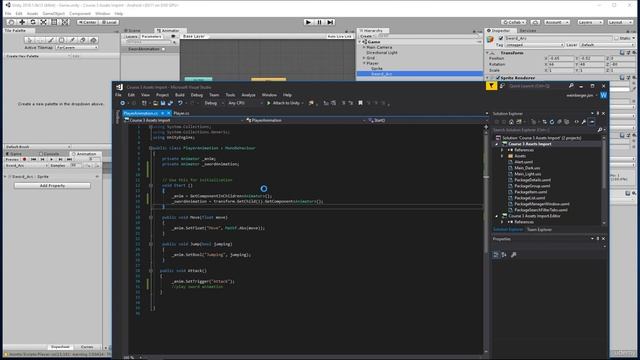Click Unity Pause button
640x360 pixels.
tap(319, 22)
